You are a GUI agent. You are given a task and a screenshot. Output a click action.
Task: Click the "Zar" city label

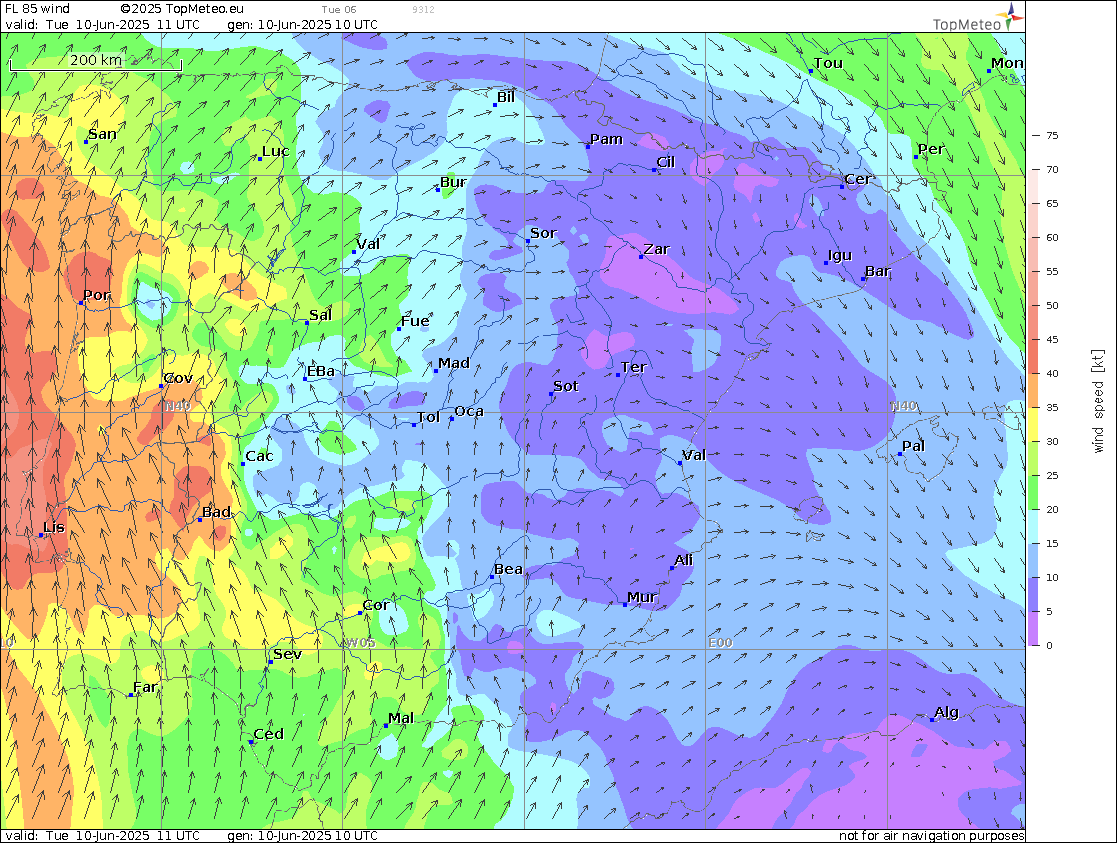point(657,249)
